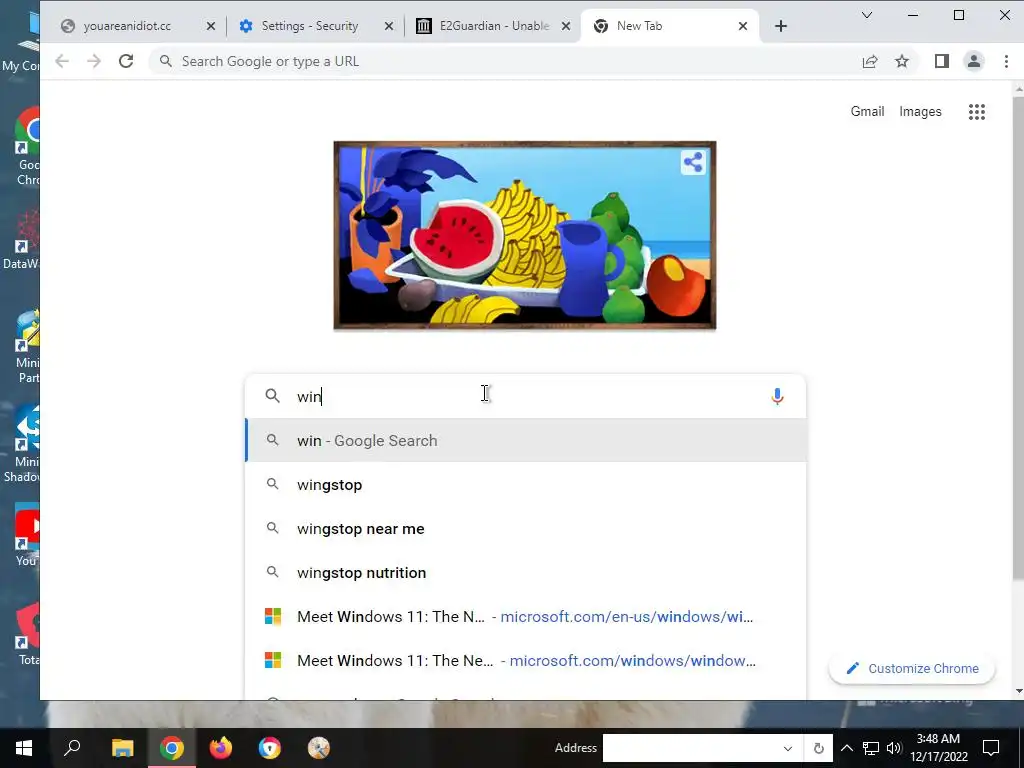Open Chrome three-dot menu
The image size is (1024, 768).
[1006, 61]
